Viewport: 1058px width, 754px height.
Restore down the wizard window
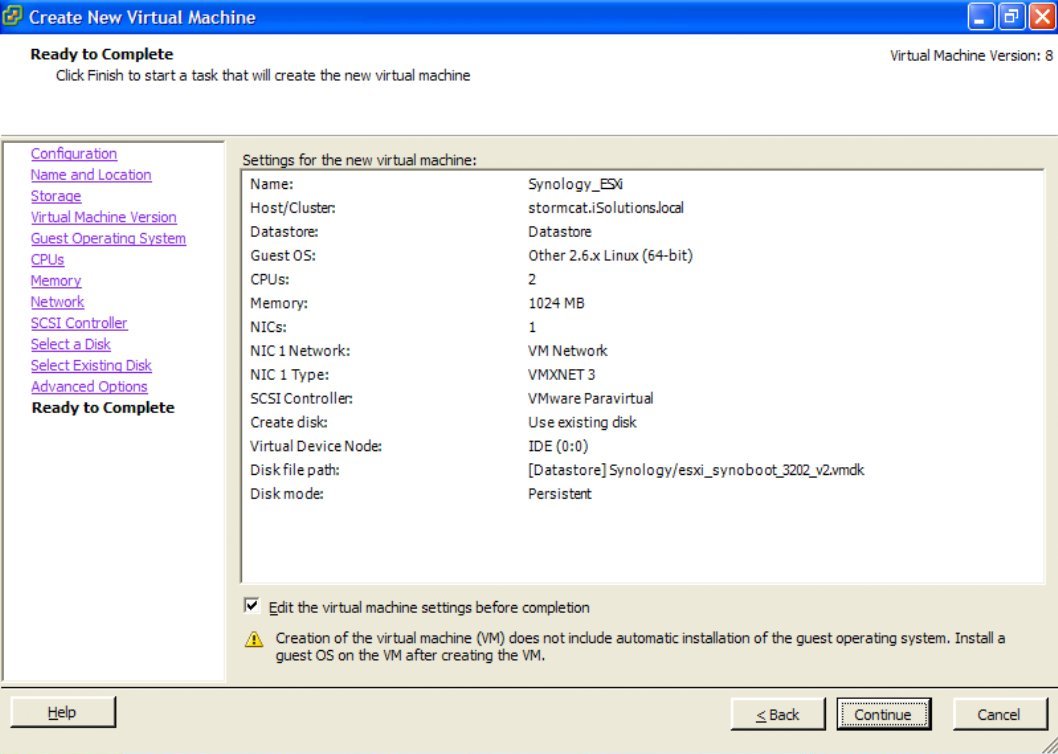tap(1011, 17)
